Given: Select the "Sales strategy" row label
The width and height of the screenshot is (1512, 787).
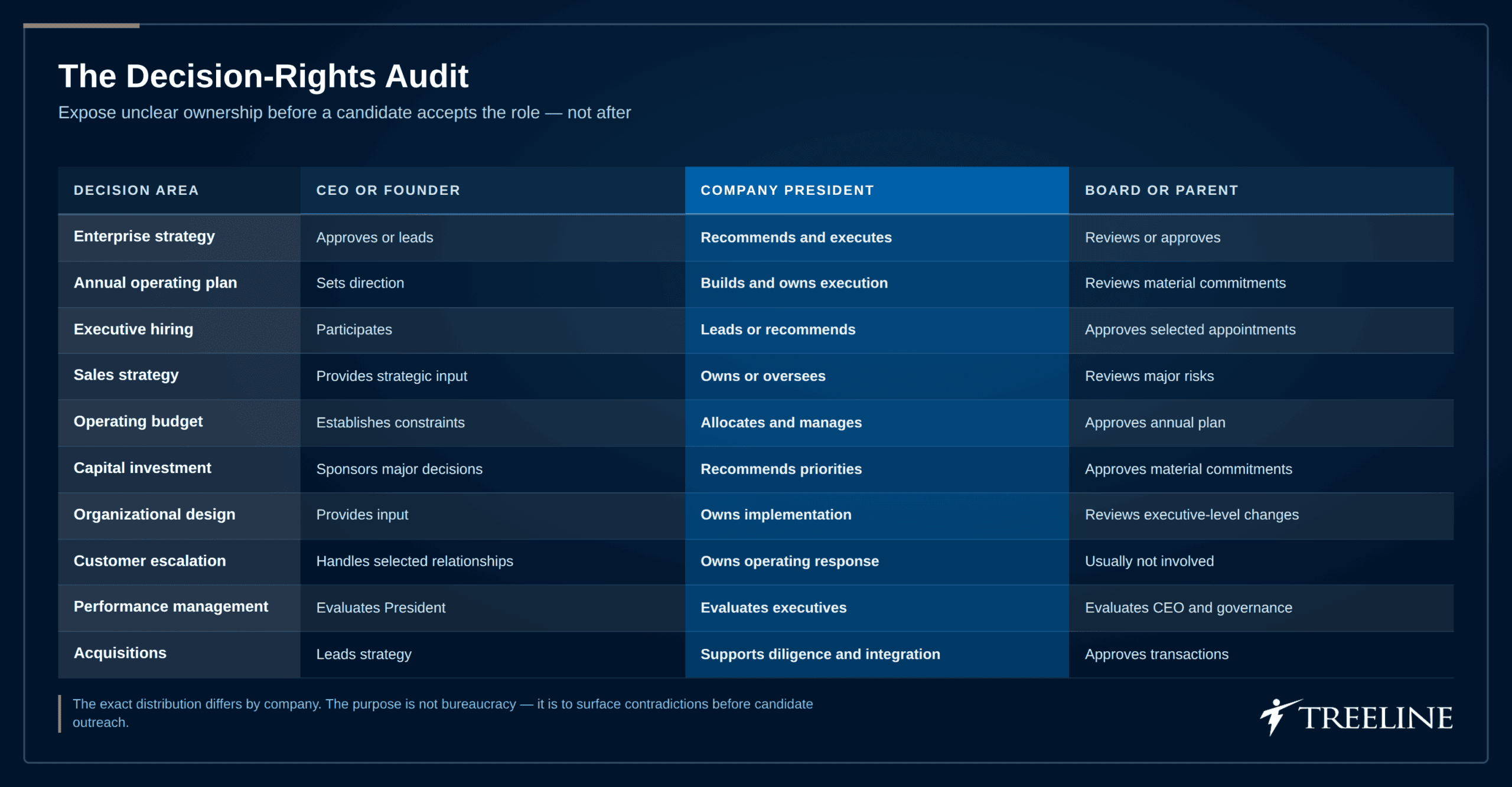Looking at the screenshot, I should click(126, 375).
